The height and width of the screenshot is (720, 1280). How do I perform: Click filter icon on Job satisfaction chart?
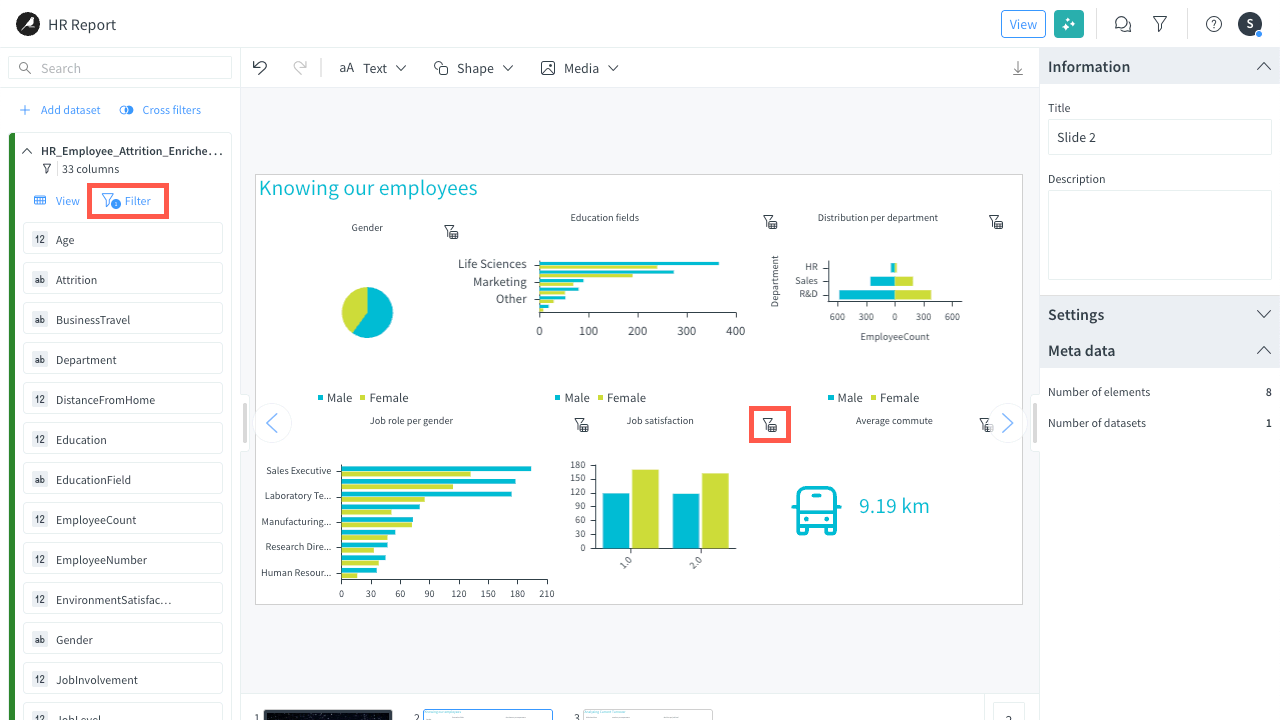770,425
